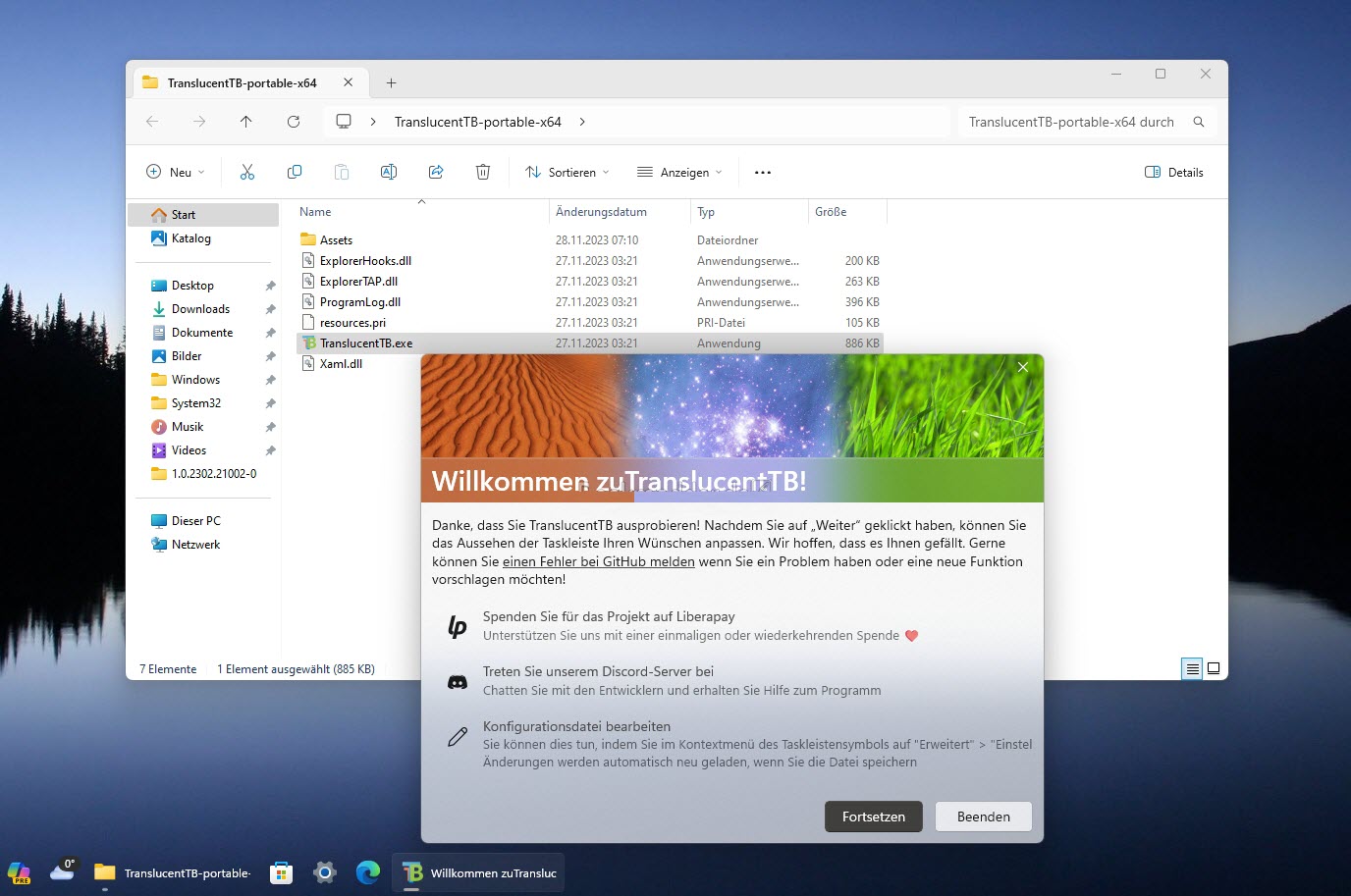Image resolution: width=1351 pixels, height=896 pixels.
Task: Toggle the Details pane button
Action: click(1174, 172)
